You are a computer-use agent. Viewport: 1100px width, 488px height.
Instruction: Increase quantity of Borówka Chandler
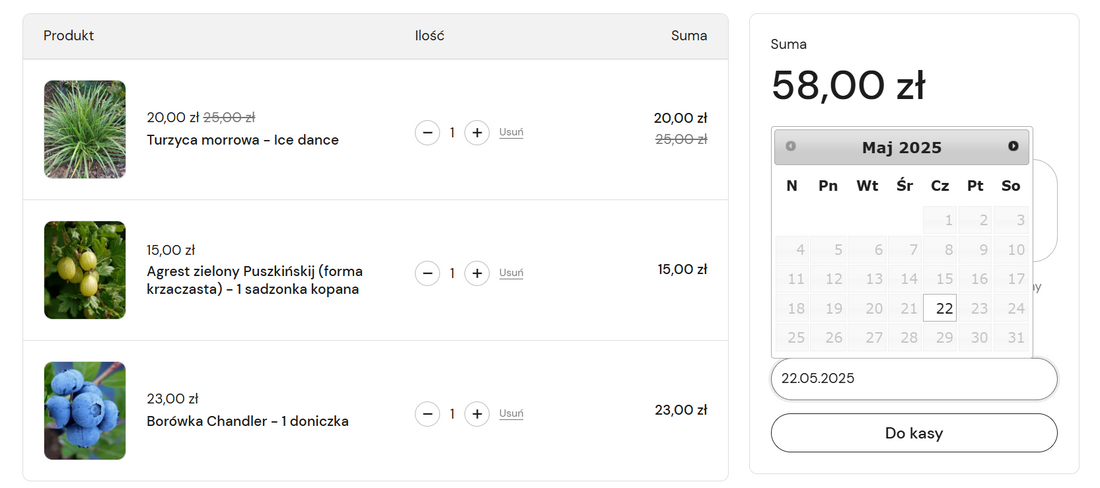(x=477, y=414)
